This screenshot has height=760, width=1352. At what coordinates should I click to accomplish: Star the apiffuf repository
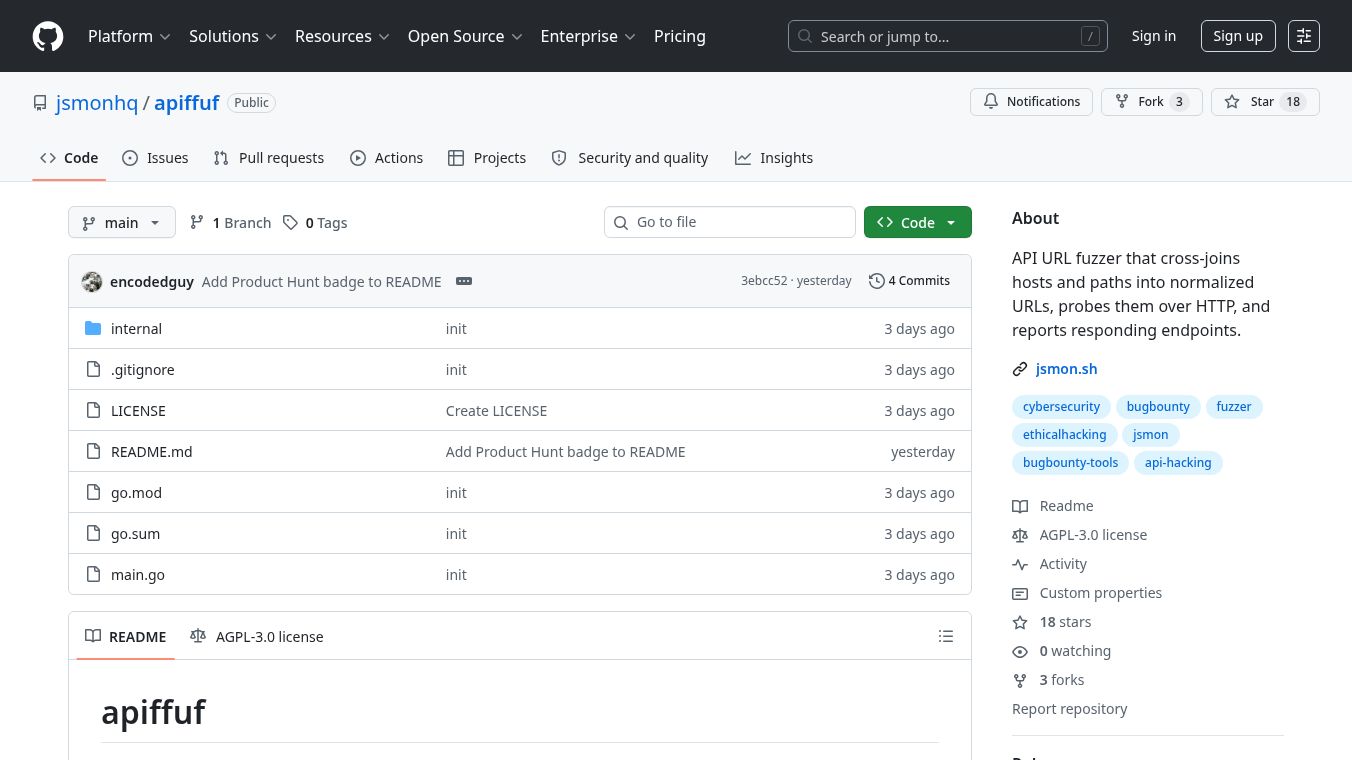tap(1265, 102)
